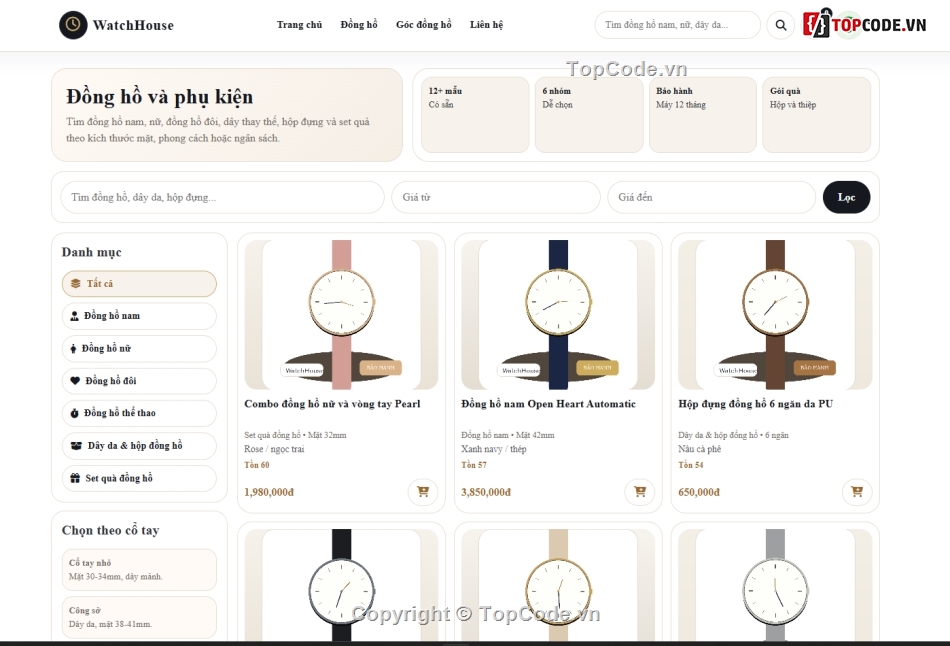Open Liên hệ menu item

pyautogui.click(x=486, y=25)
